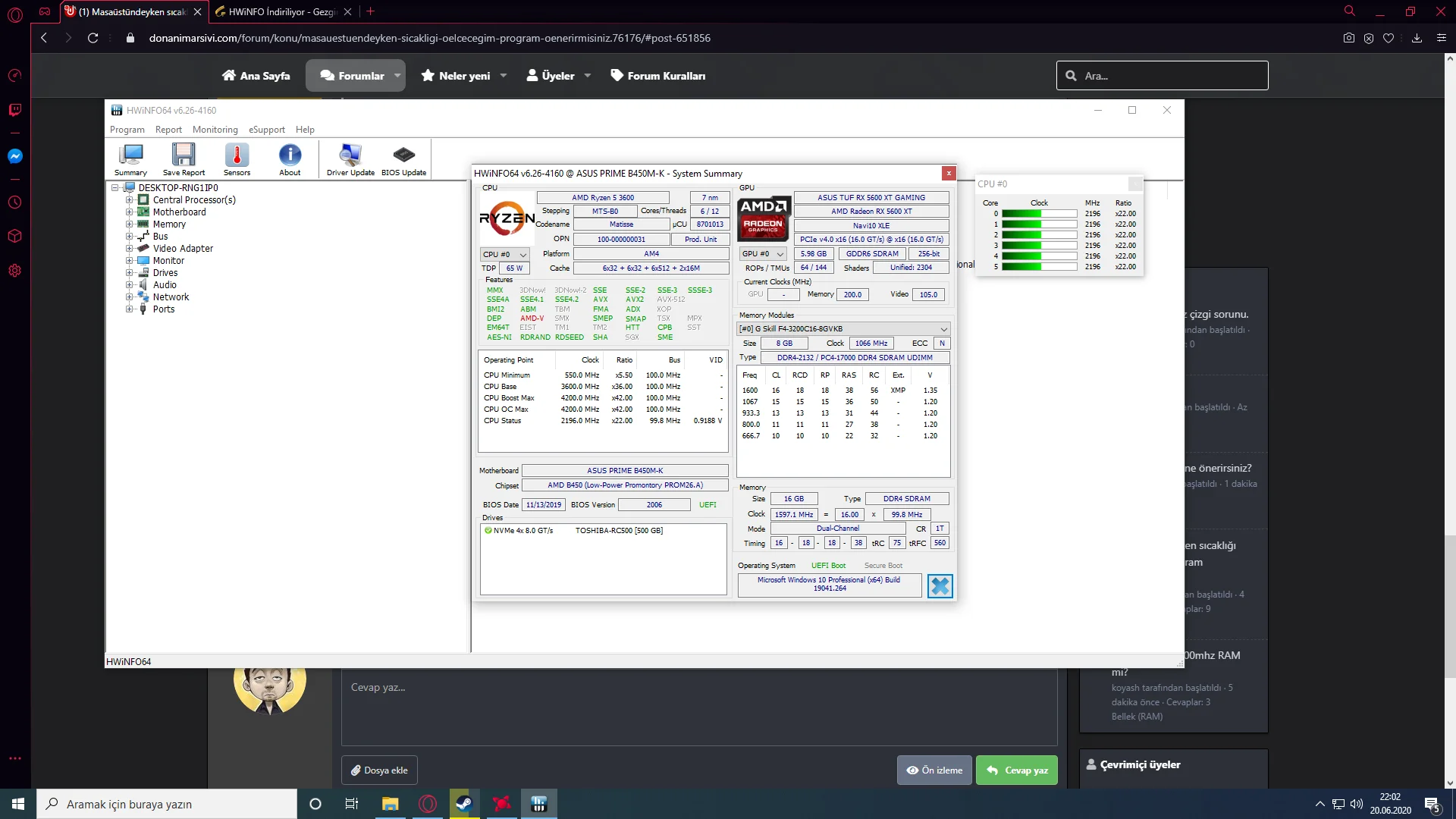Image resolution: width=1456 pixels, height=819 pixels.
Task: Click the Ön izleme preview button
Action: click(934, 770)
